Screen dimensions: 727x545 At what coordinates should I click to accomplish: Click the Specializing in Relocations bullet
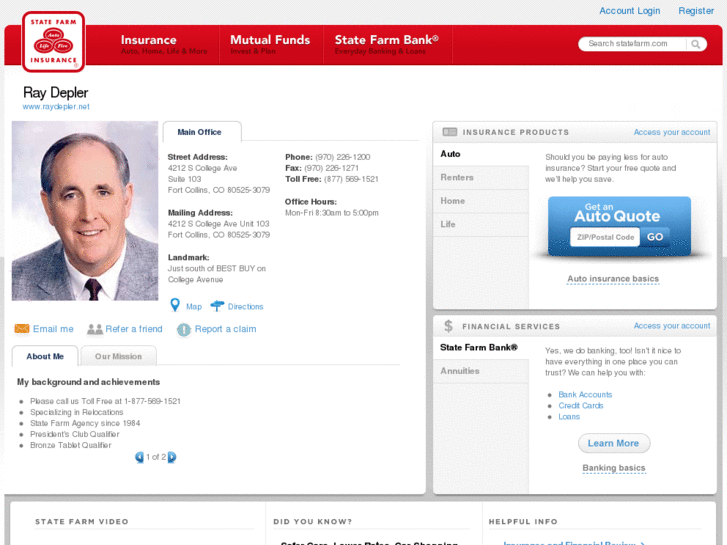coord(77,412)
